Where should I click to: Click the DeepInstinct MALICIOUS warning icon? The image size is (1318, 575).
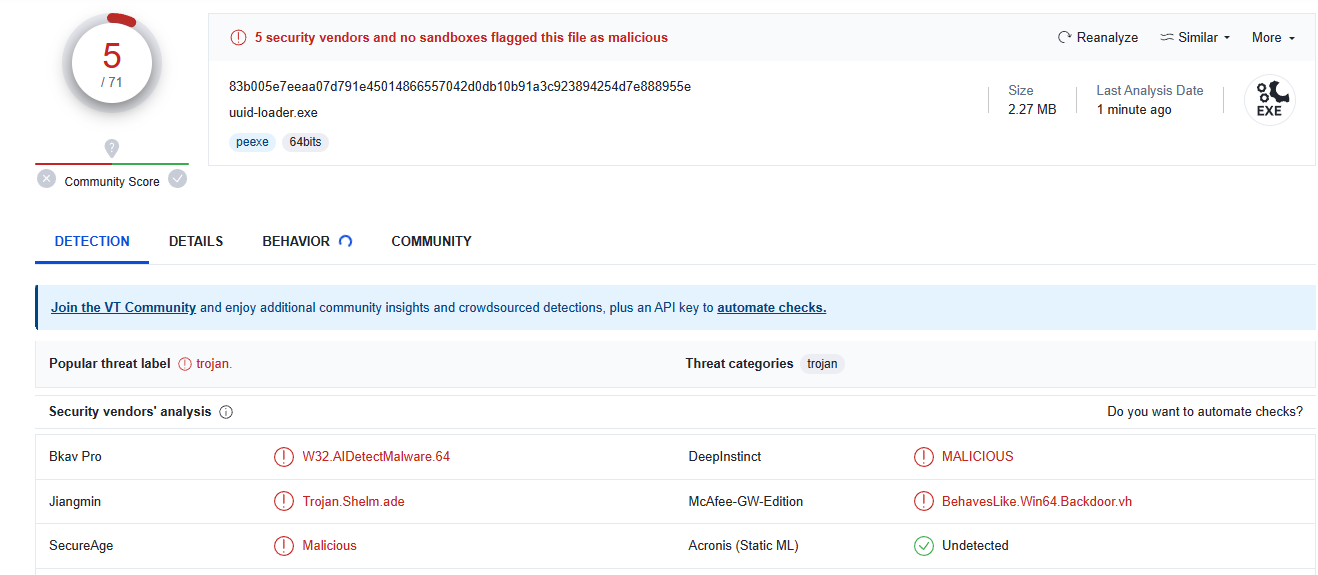coord(923,457)
